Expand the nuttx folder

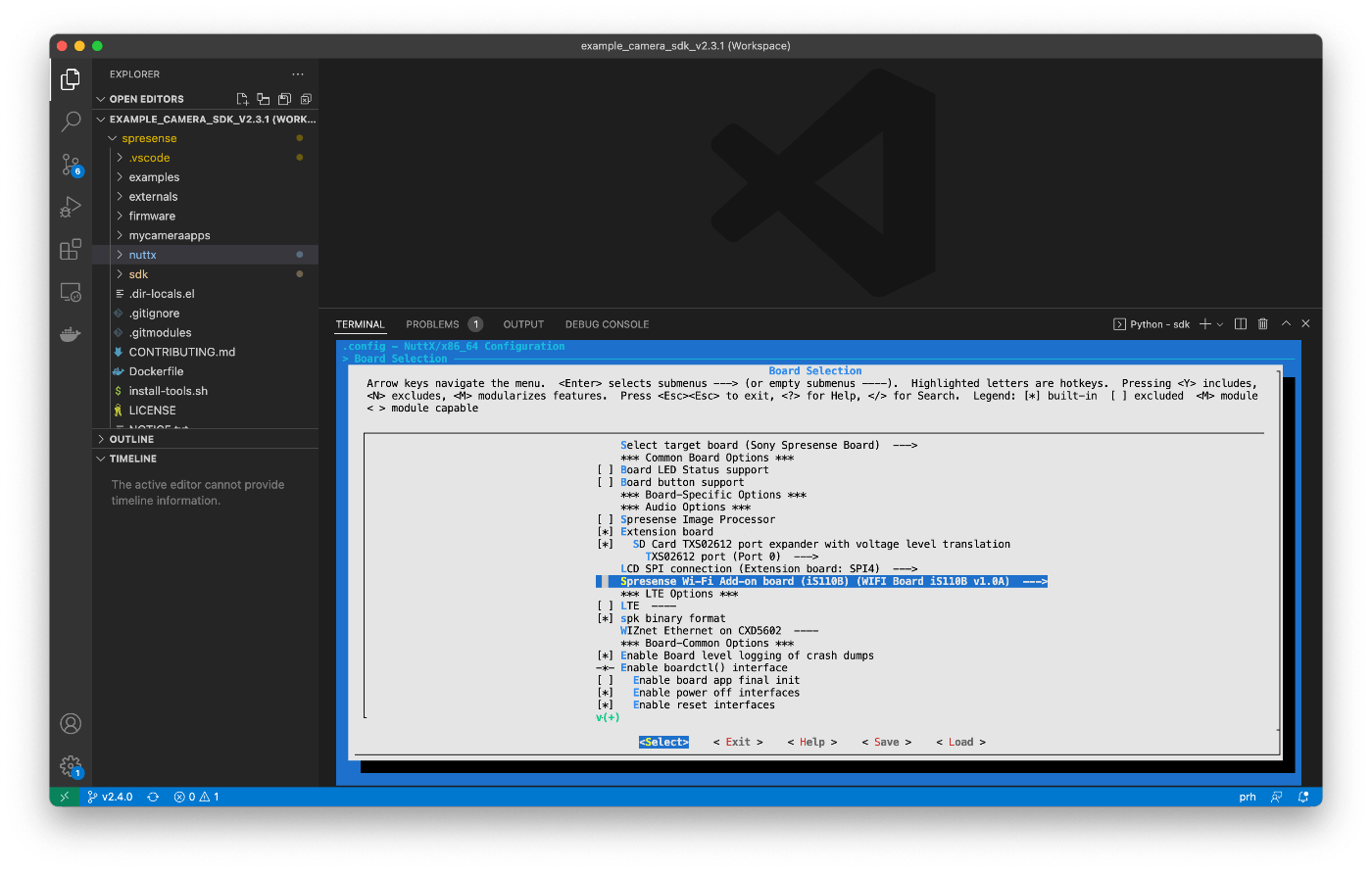pyautogui.click(x=120, y=255)
